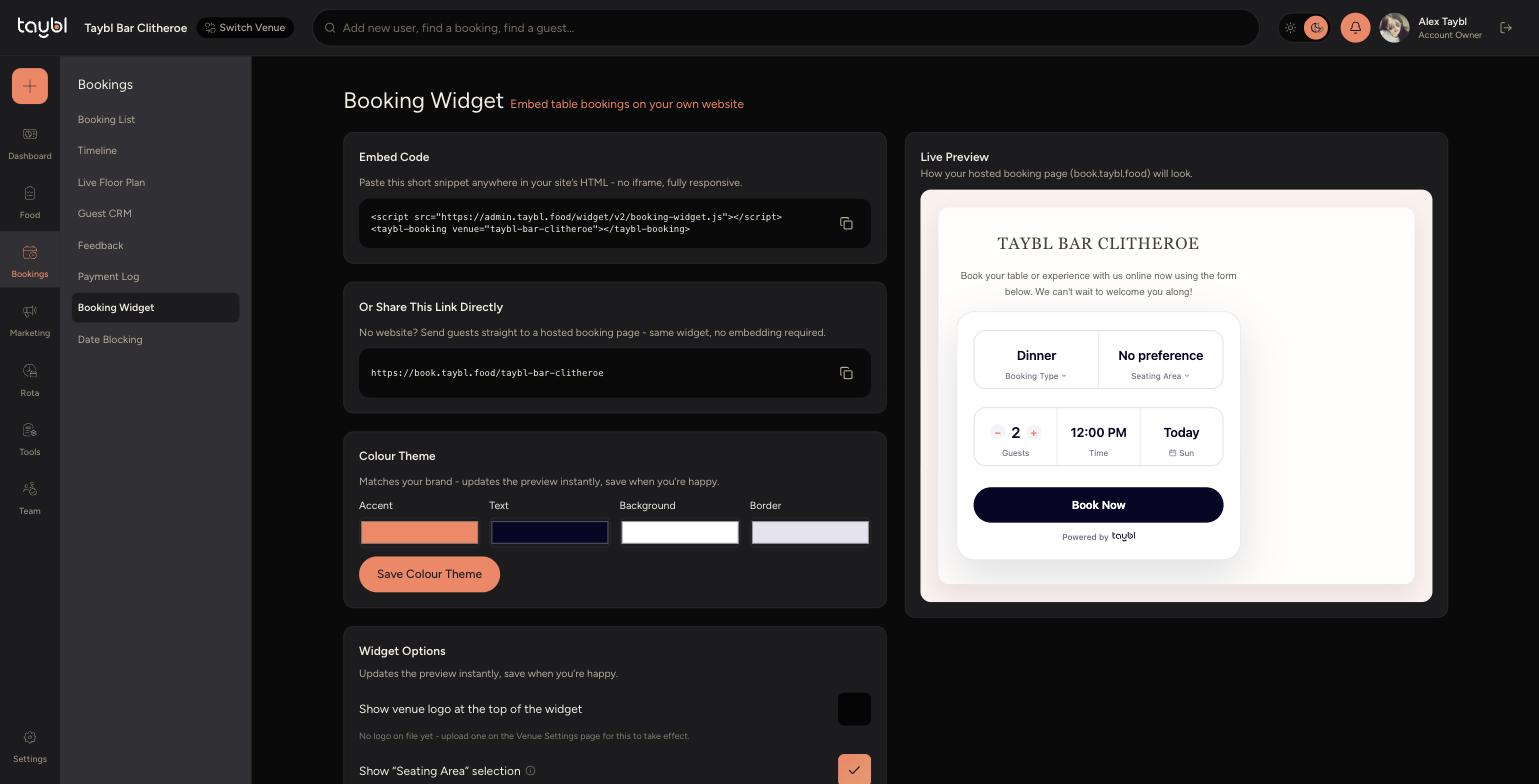Screen dimensions: 1539x784
Task: Copy the embed code snippet
Action: tap(846, 223)
